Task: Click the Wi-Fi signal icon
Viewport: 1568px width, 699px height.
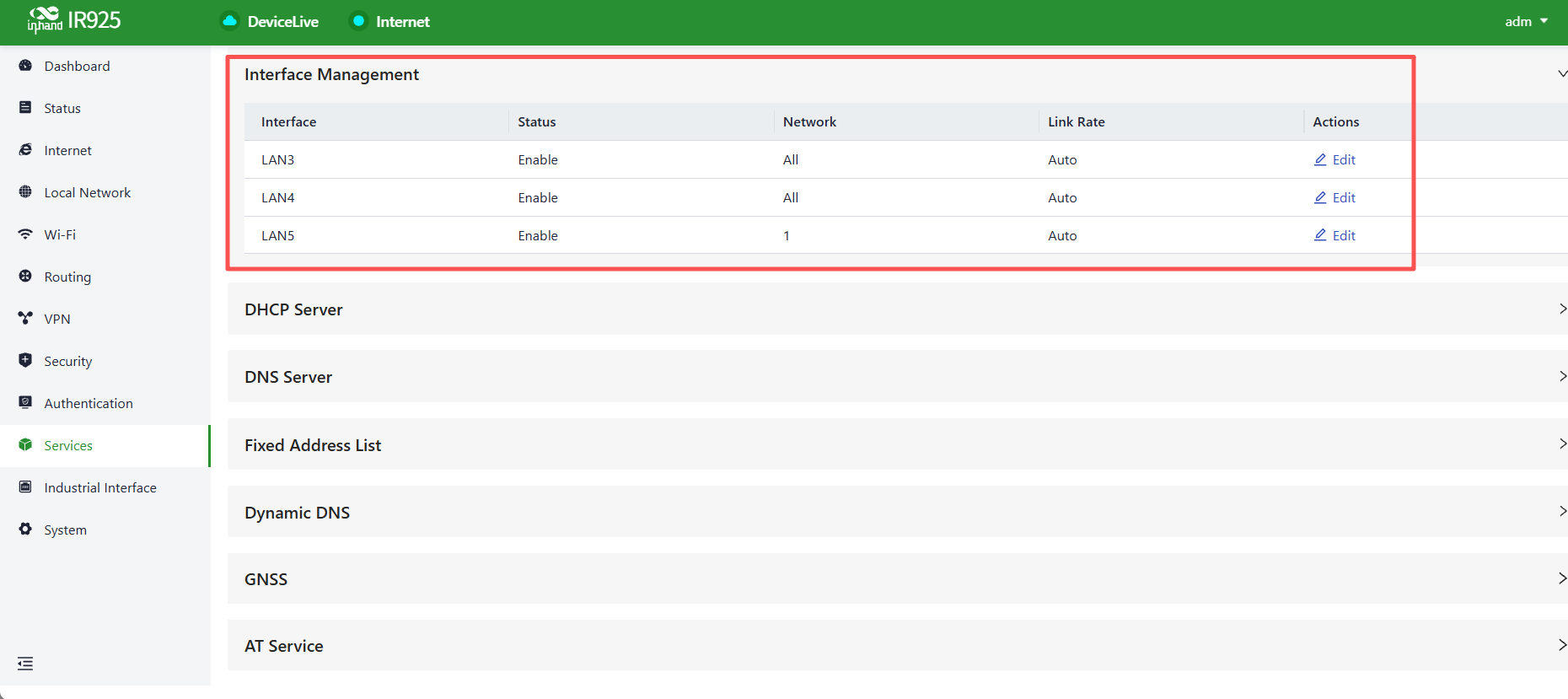Action: (25, 234)
